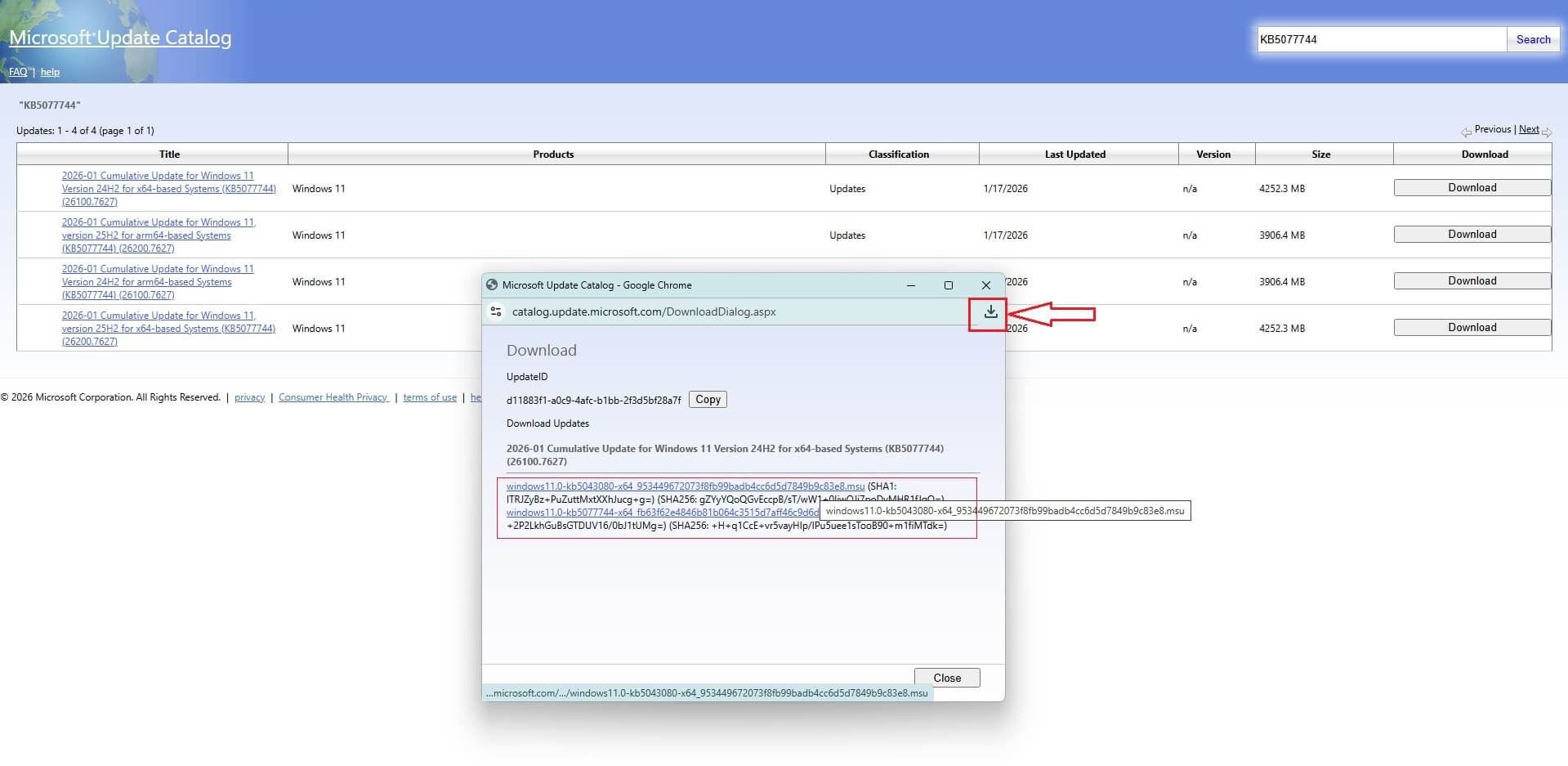Click the 1/17/2026 date in first row
The image size is (1568, 766).
point(1006,189)
